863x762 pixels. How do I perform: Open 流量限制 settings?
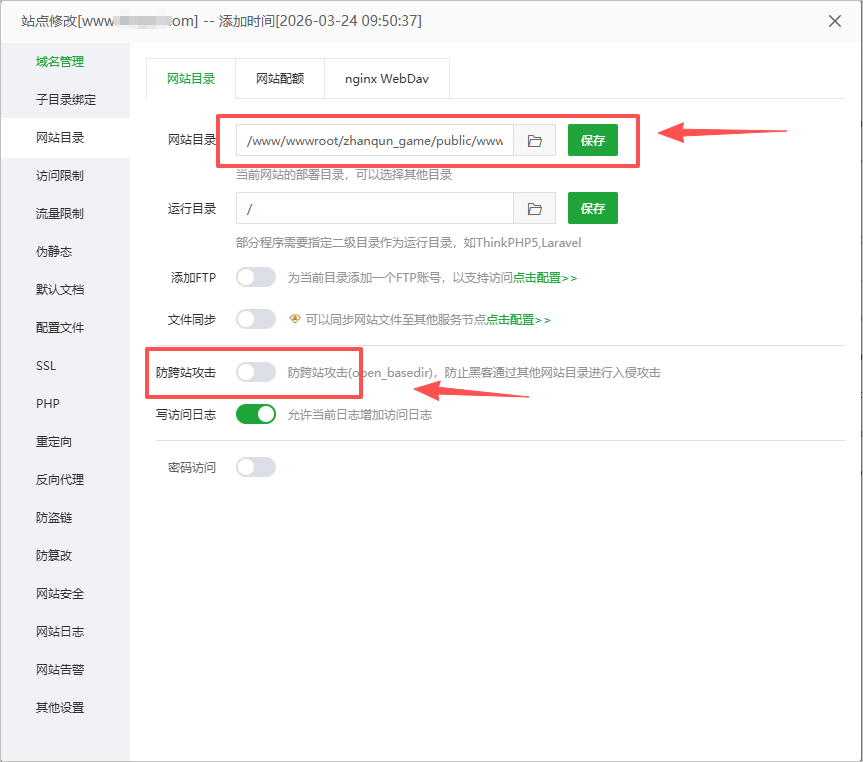point(60,214)
